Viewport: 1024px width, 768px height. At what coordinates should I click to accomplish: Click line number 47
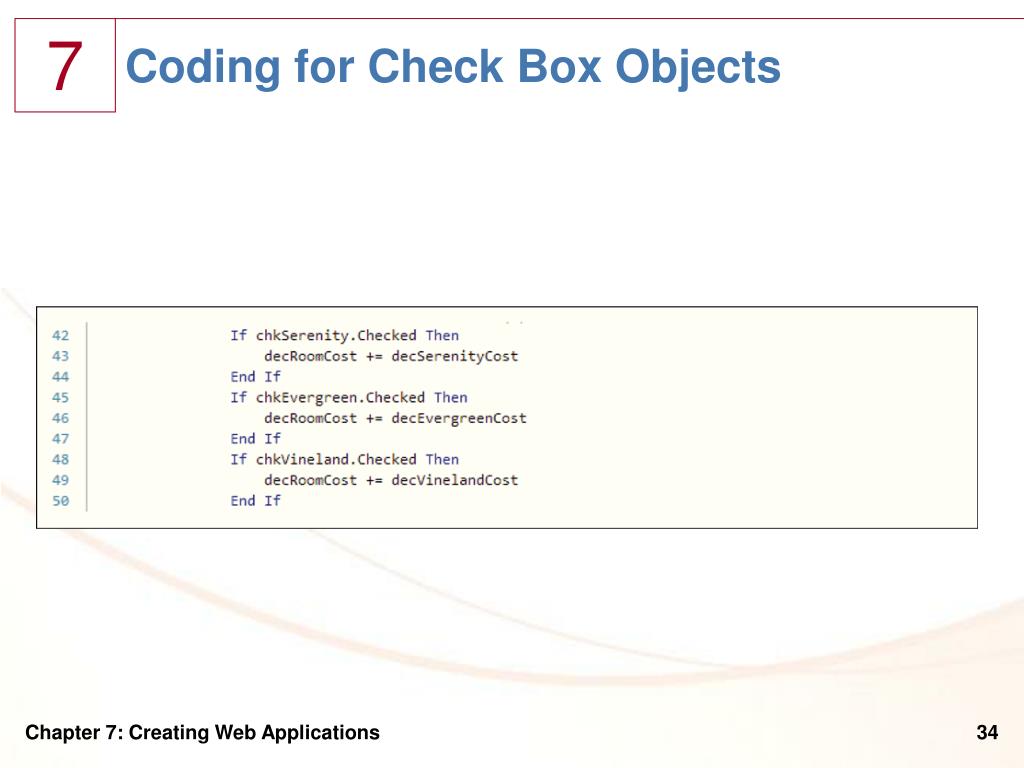click(60, 439)
